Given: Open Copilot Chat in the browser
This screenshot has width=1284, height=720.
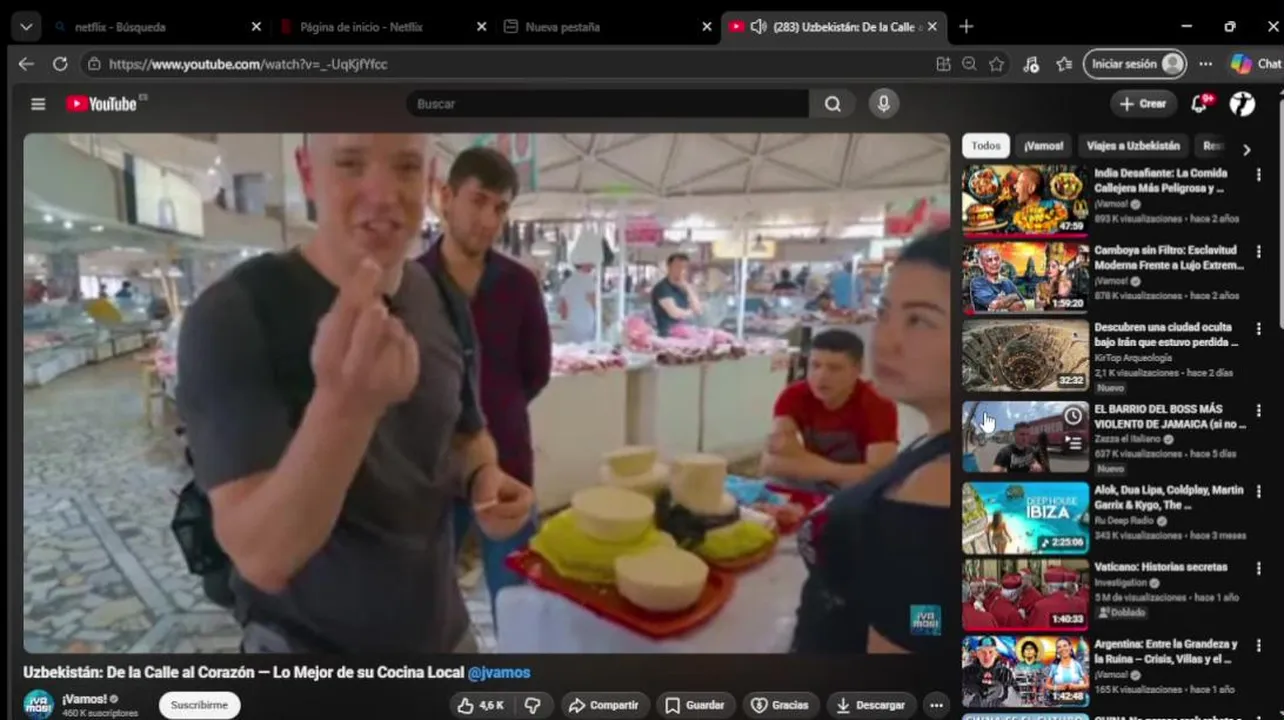Looking at the screenshot, I should point(1256,64).
